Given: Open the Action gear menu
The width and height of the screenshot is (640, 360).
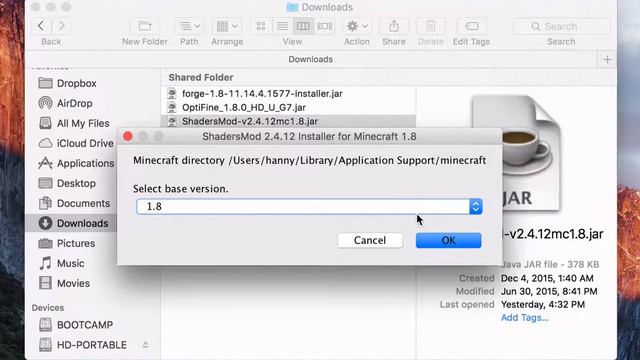Looking at the screenshot, I should coord(357,26).
